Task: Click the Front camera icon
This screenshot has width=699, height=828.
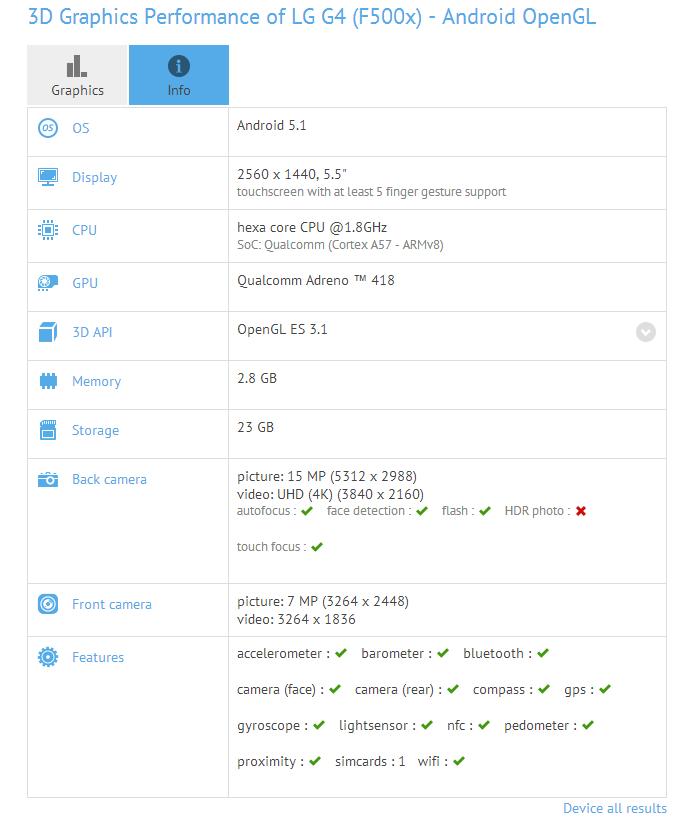Action: tap(48, 604)
